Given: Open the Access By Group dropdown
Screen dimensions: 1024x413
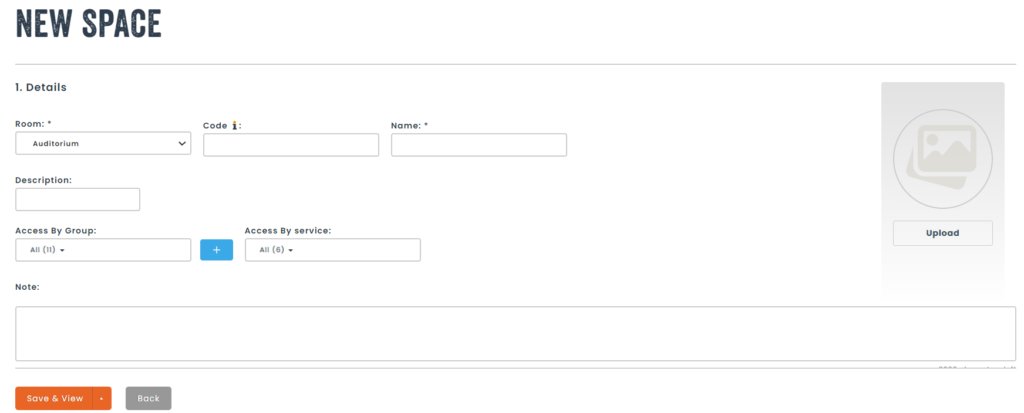Looking at the screenshot, I should pyautogui.click(x=103, y=250).
